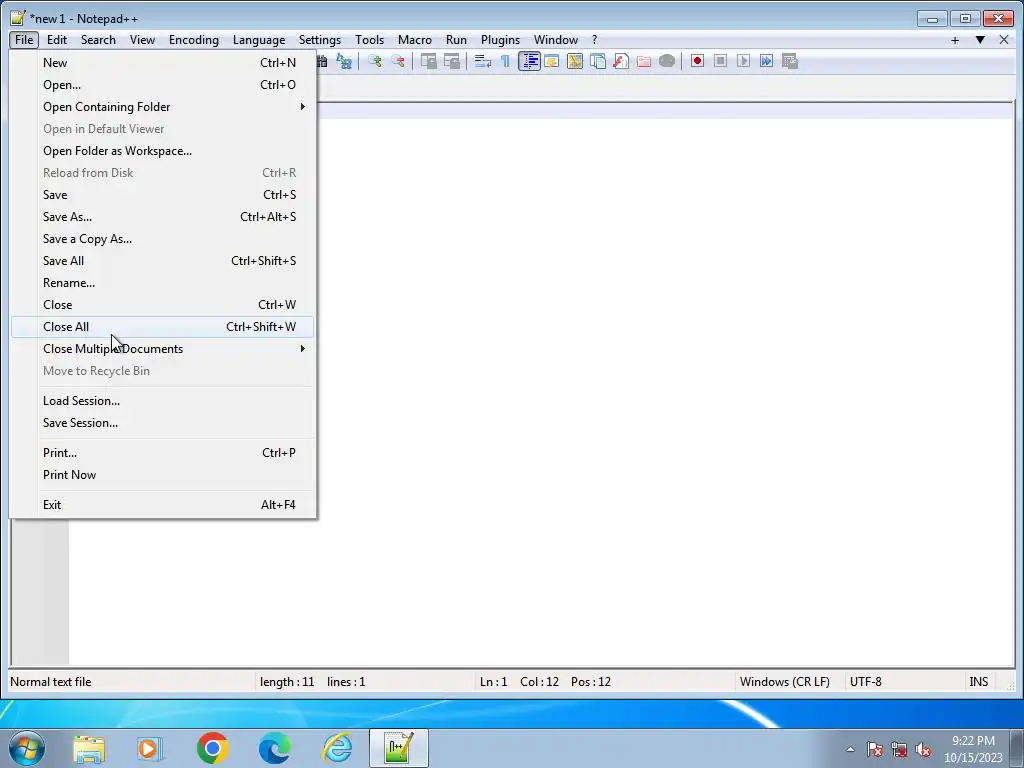Screen dimensions: 1024x768
Task: Choose Save As... menu entry
Action: pyautogui.click(x=163, y=217)
